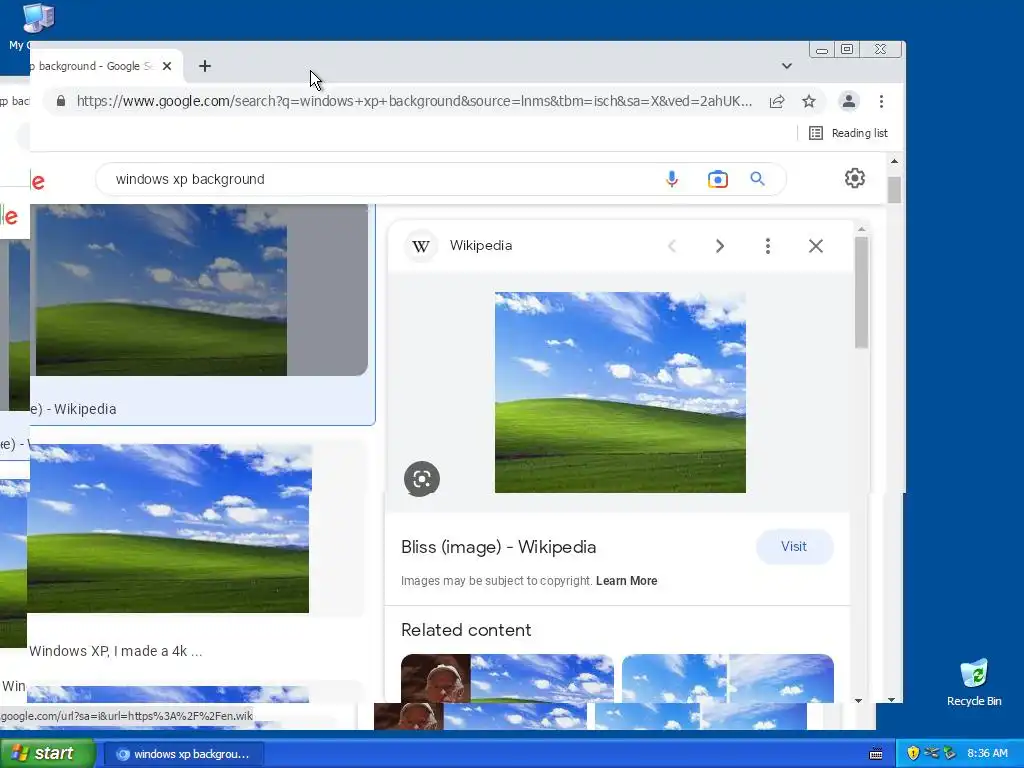Open the Windows Start menu
The image size is (1024, 768).
click(48, 754)
